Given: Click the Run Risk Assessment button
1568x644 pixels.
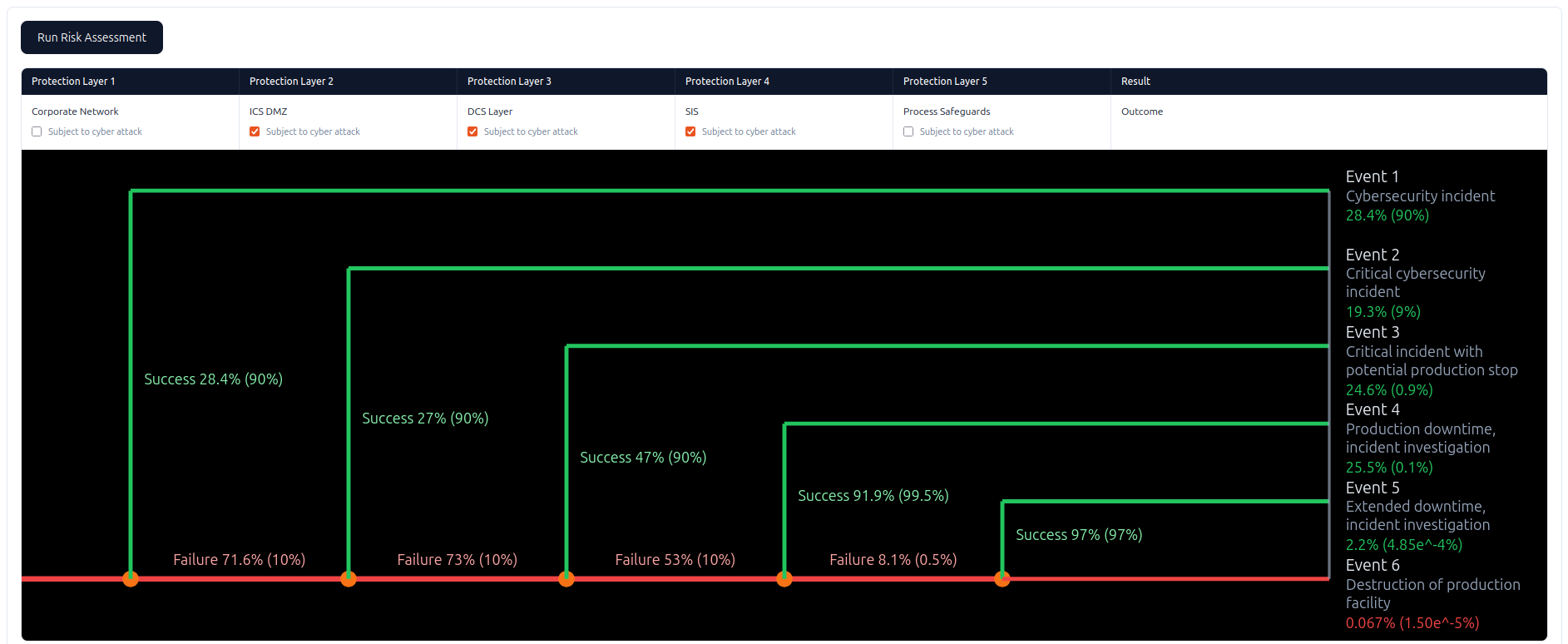Looking at the screenshot, I should (x=92, y=37).
